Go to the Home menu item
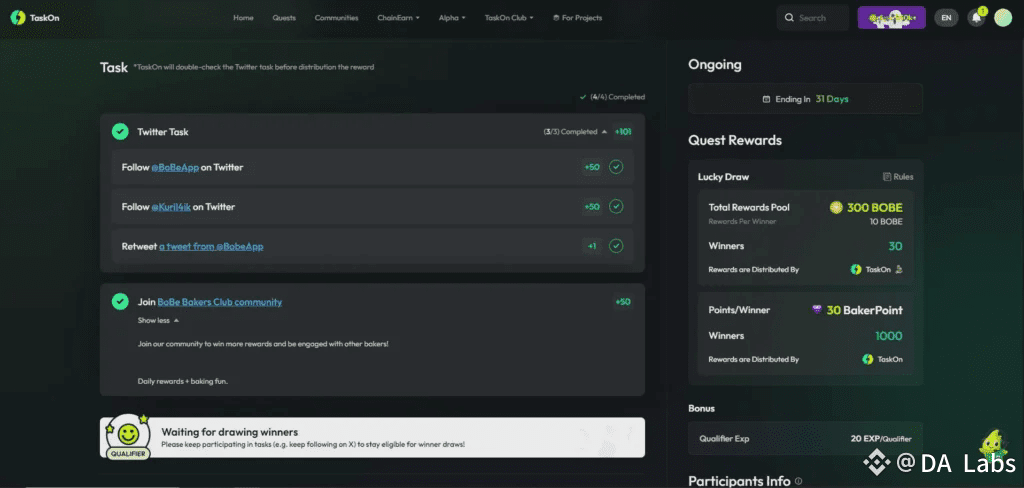 pyautogui.click(x=243, y=18)
